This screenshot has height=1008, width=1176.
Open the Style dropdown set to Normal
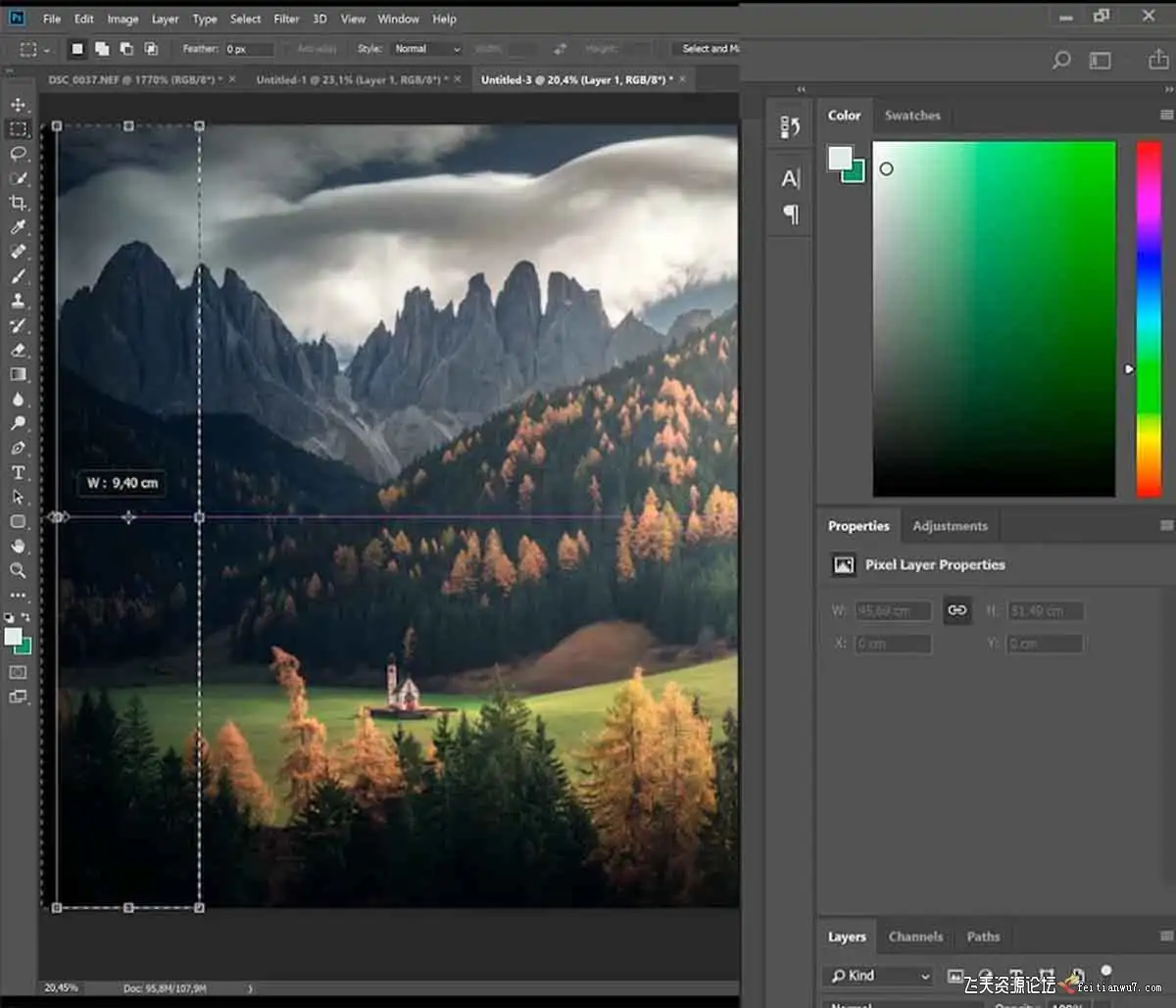(426, 49)
